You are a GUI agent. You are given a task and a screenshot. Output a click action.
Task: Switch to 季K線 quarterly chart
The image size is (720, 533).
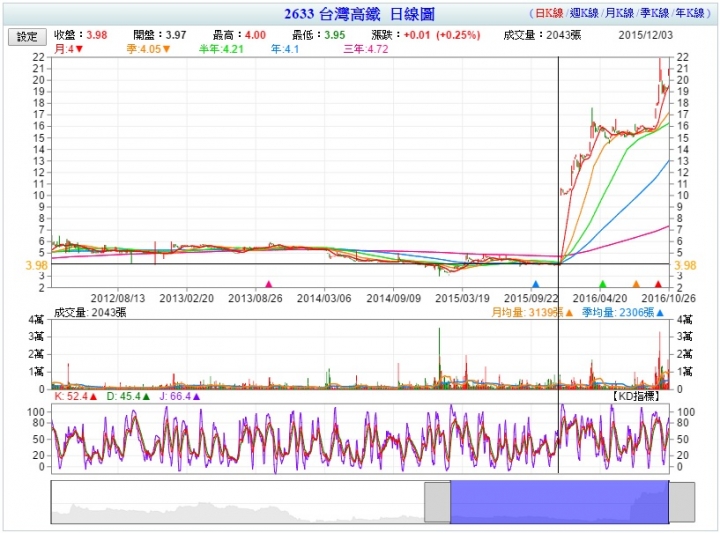click(654, 13)
